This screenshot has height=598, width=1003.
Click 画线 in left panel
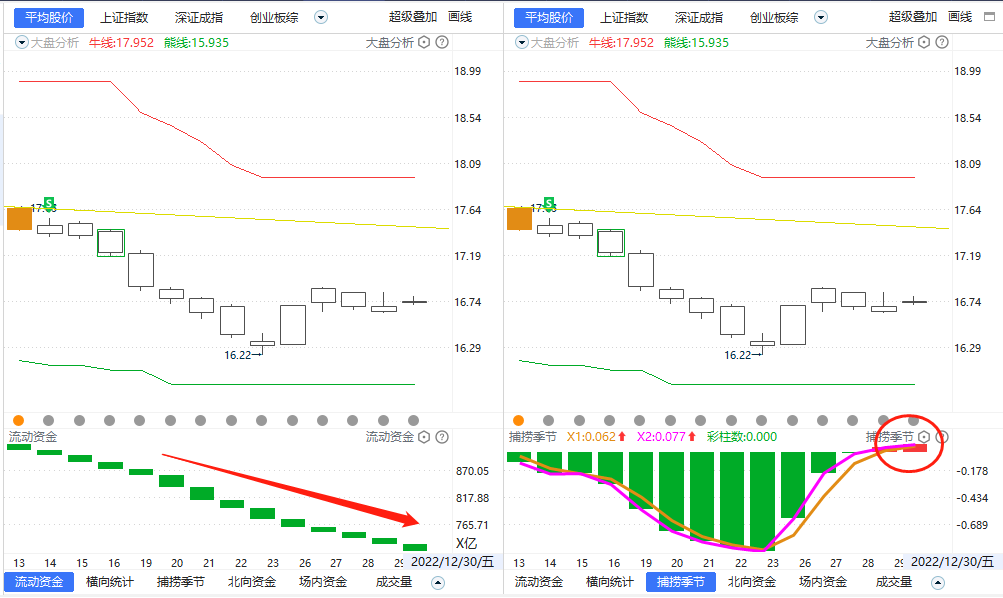(x=460, y=17)
